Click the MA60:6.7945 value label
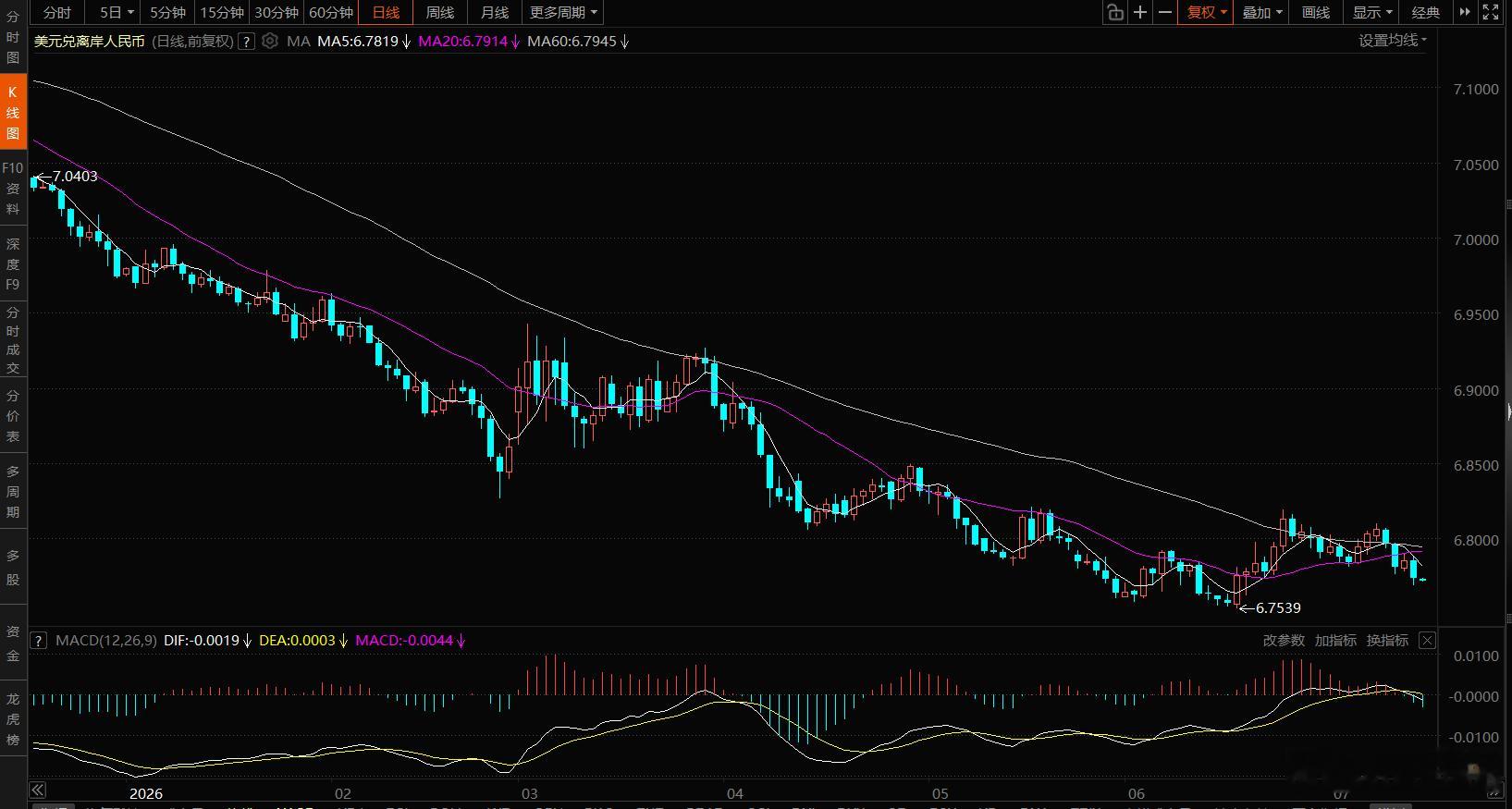 pyautogui.click(x=572, y=41)
